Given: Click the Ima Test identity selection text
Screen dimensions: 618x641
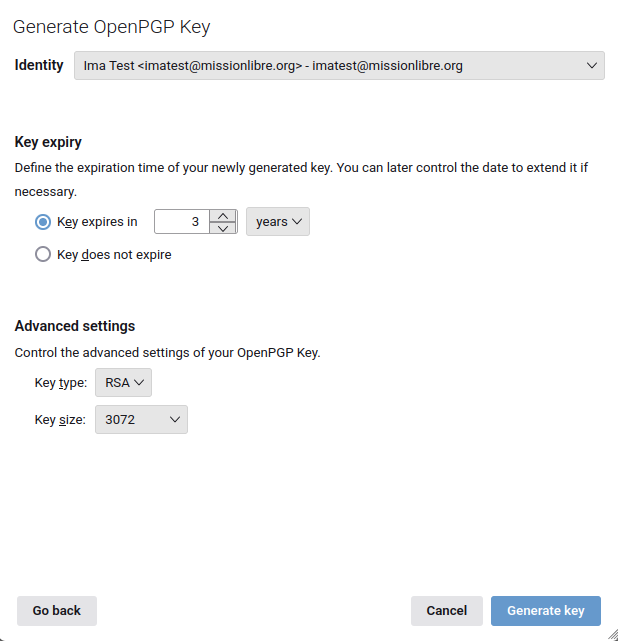Looking at the screenshot, I should pos(273,66).
